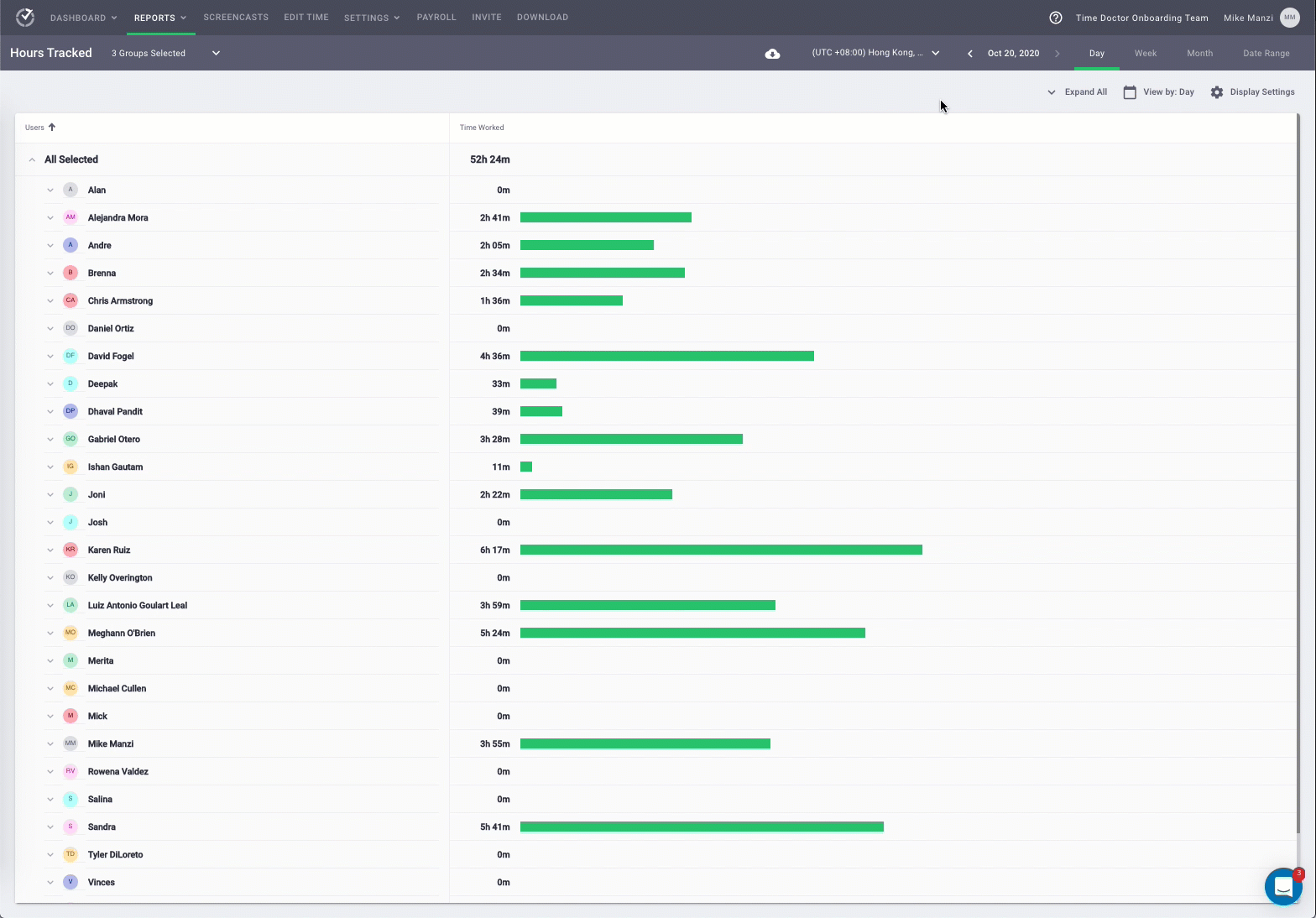1316x918 pixels.
Task: Click Rowena Valdez's RV avatar
Action: pyautogui.click(x=70, y=771)
